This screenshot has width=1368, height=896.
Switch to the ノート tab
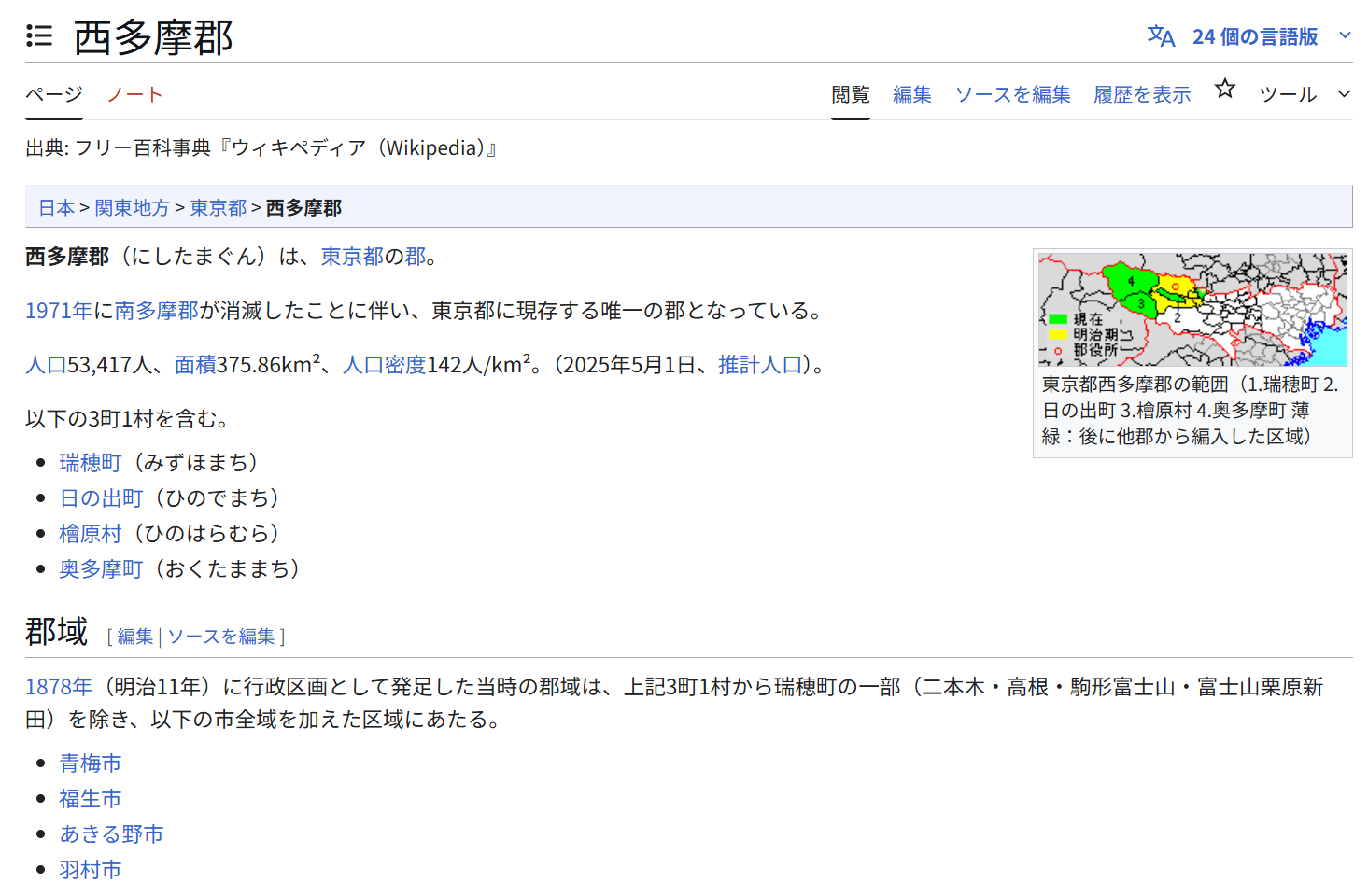point(134,94)
